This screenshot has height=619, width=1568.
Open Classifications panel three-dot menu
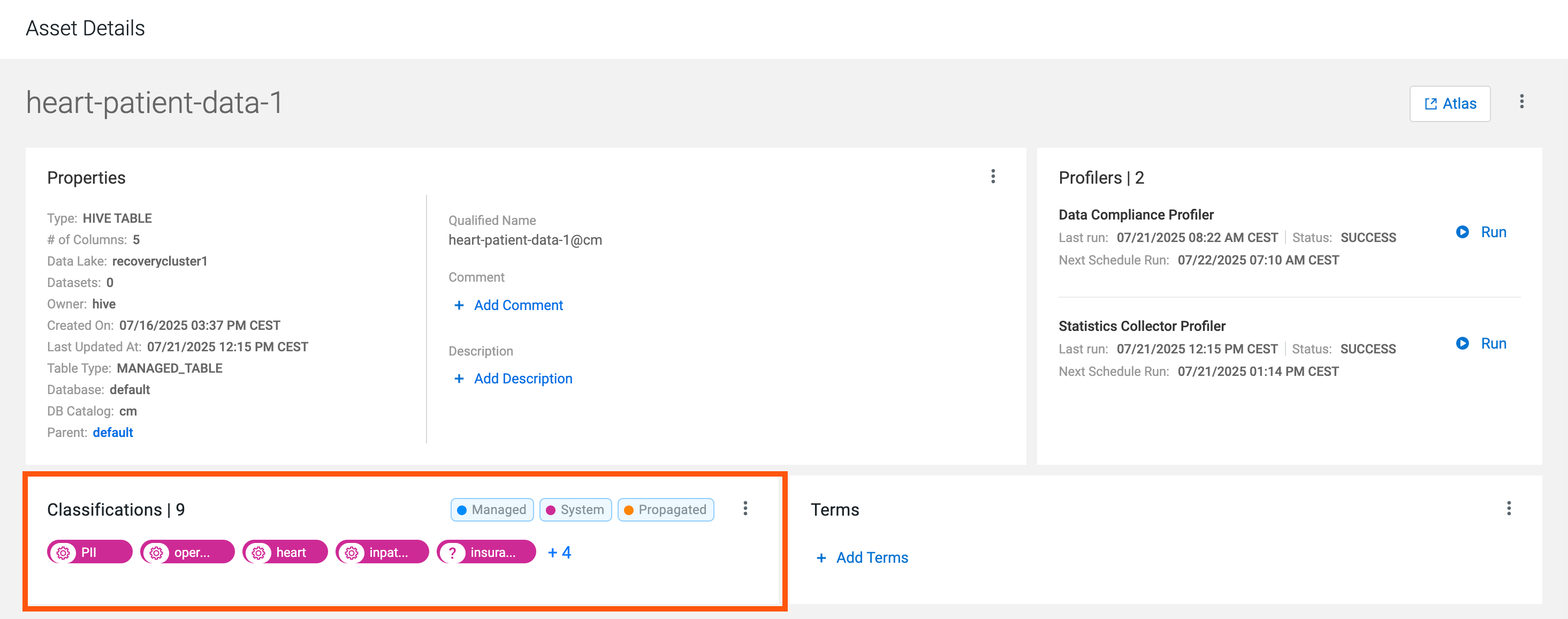(745, 509)
